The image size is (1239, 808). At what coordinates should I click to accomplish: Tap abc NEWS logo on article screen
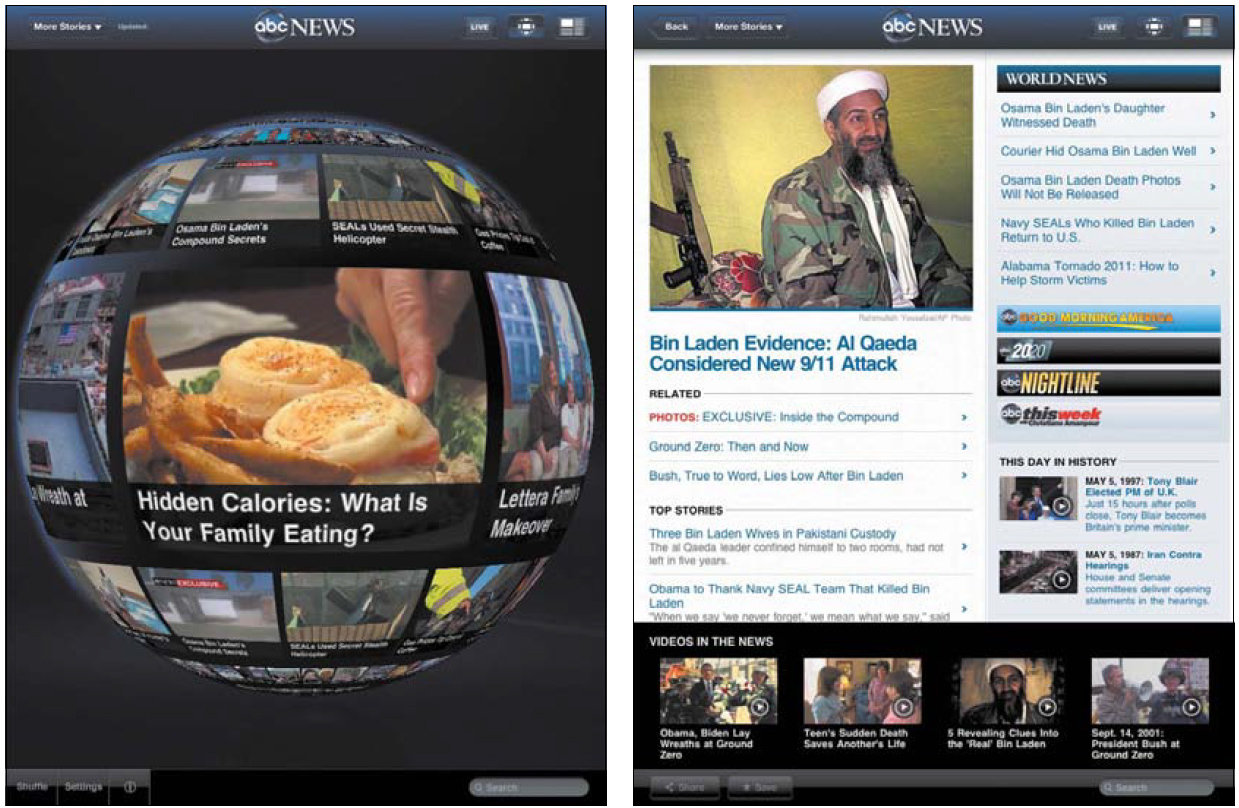pyautogui.click(x=932, y=27)
